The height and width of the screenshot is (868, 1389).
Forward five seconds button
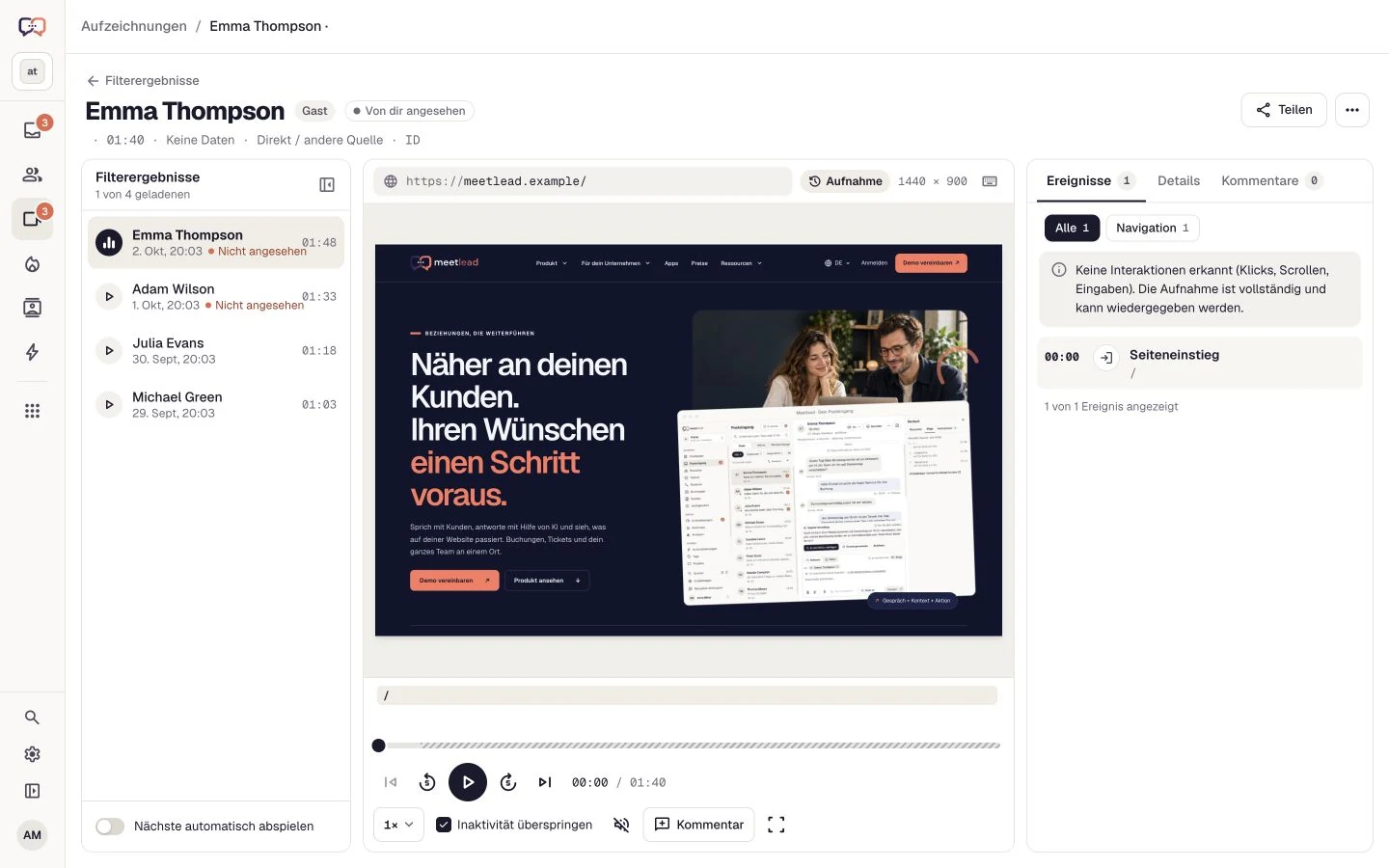[x=508, y=782]
